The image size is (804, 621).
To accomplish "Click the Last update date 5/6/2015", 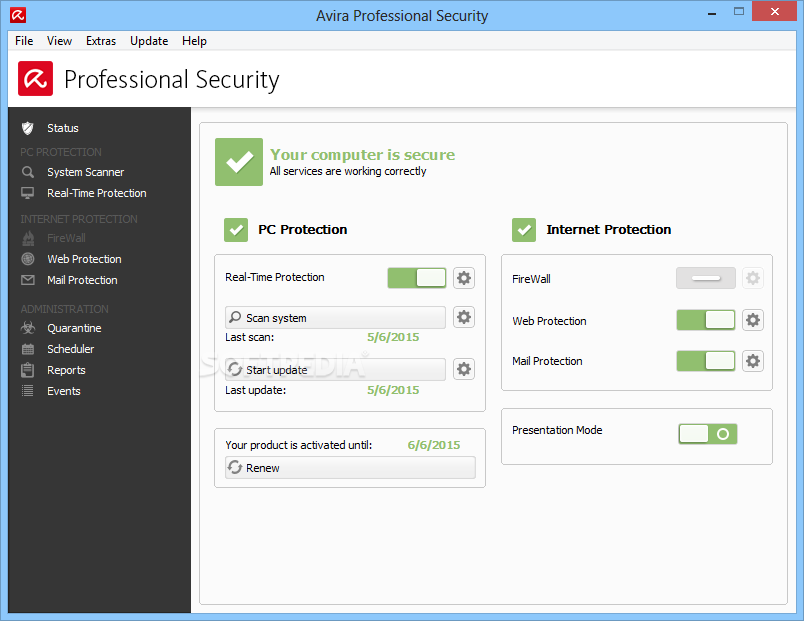I will [x=393, y=390].
